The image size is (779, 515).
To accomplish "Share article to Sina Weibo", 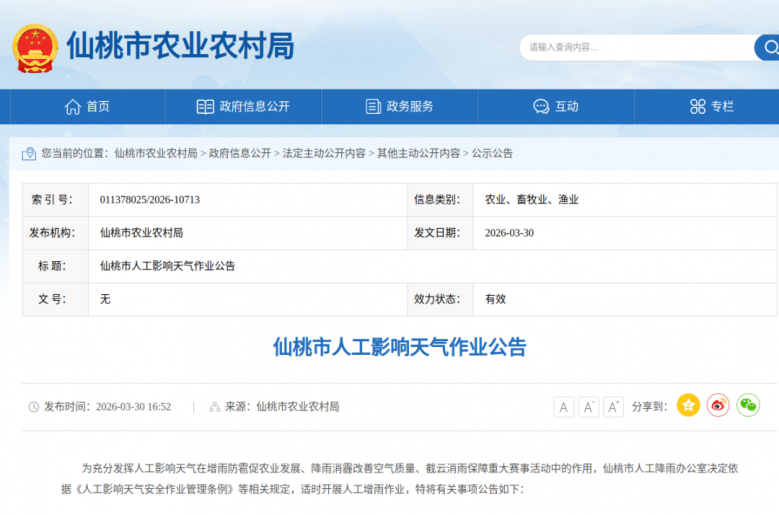I will 718,405.
